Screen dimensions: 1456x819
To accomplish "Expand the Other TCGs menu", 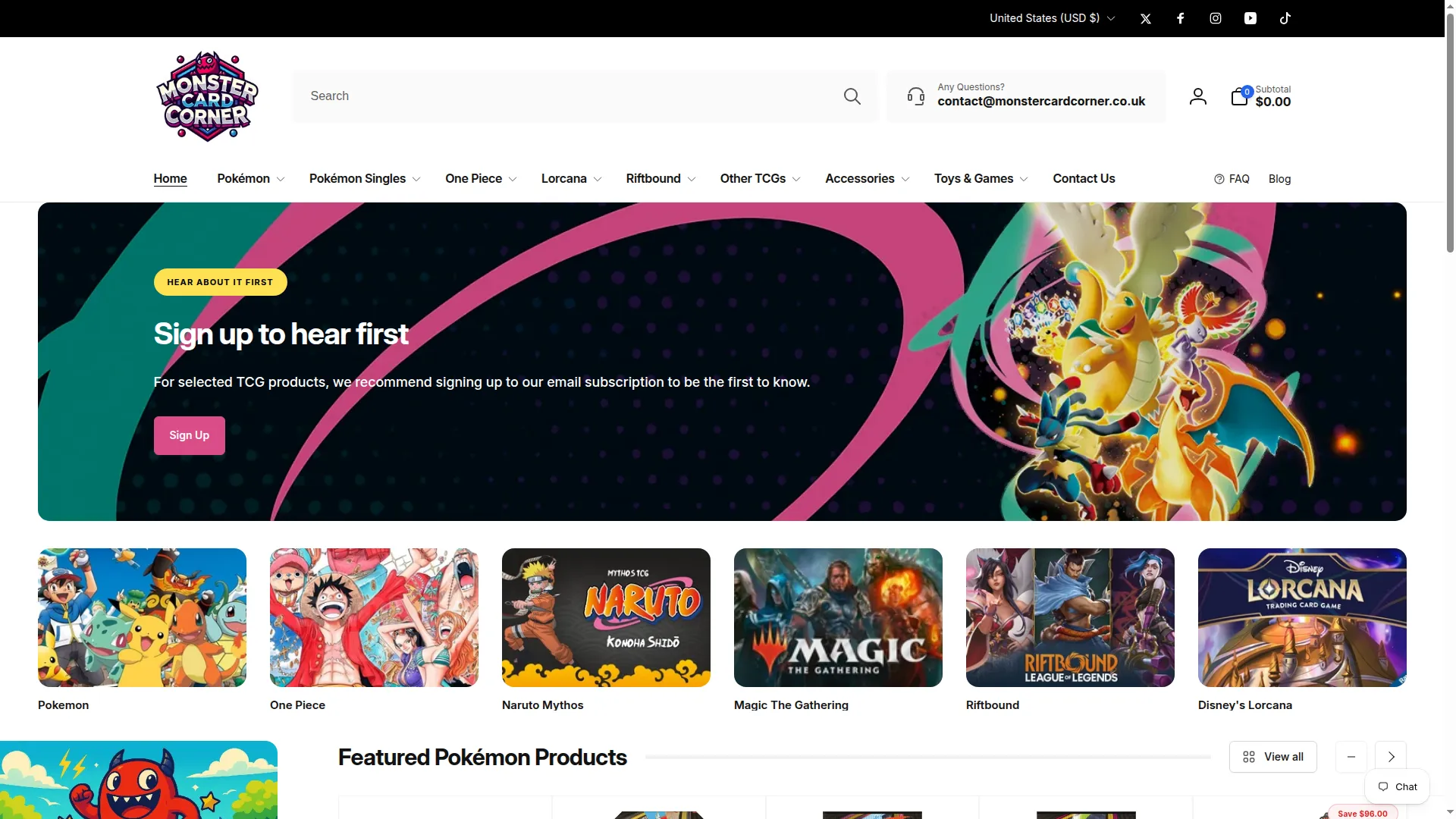I will [760, 179].
